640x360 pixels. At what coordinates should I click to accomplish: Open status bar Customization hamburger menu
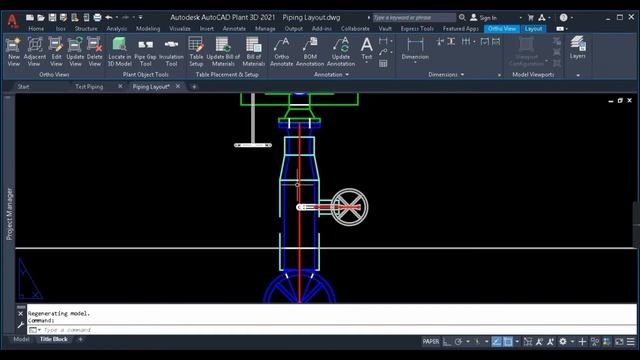(x=631, y=342)
